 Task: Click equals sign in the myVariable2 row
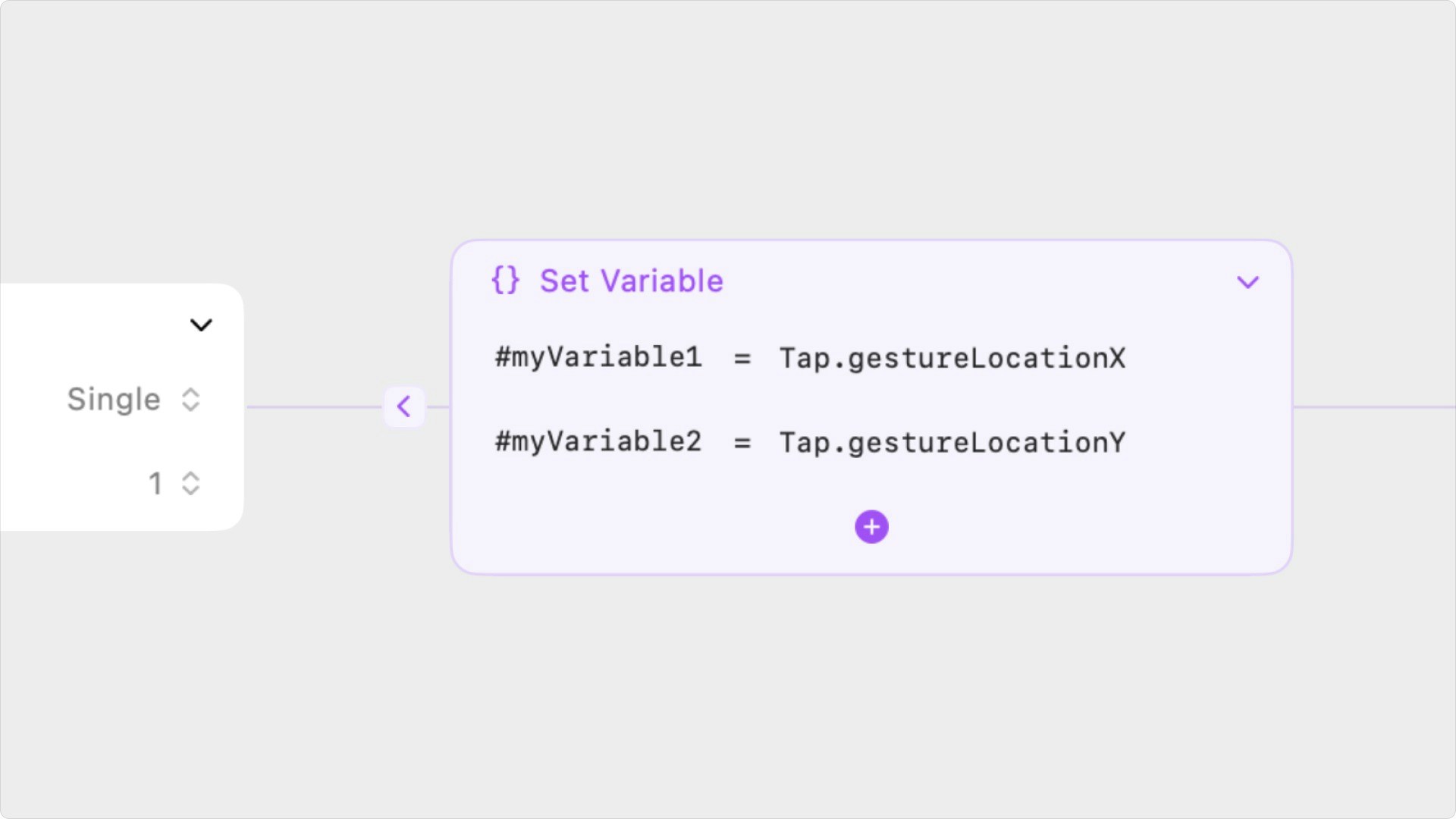[742, 443]
